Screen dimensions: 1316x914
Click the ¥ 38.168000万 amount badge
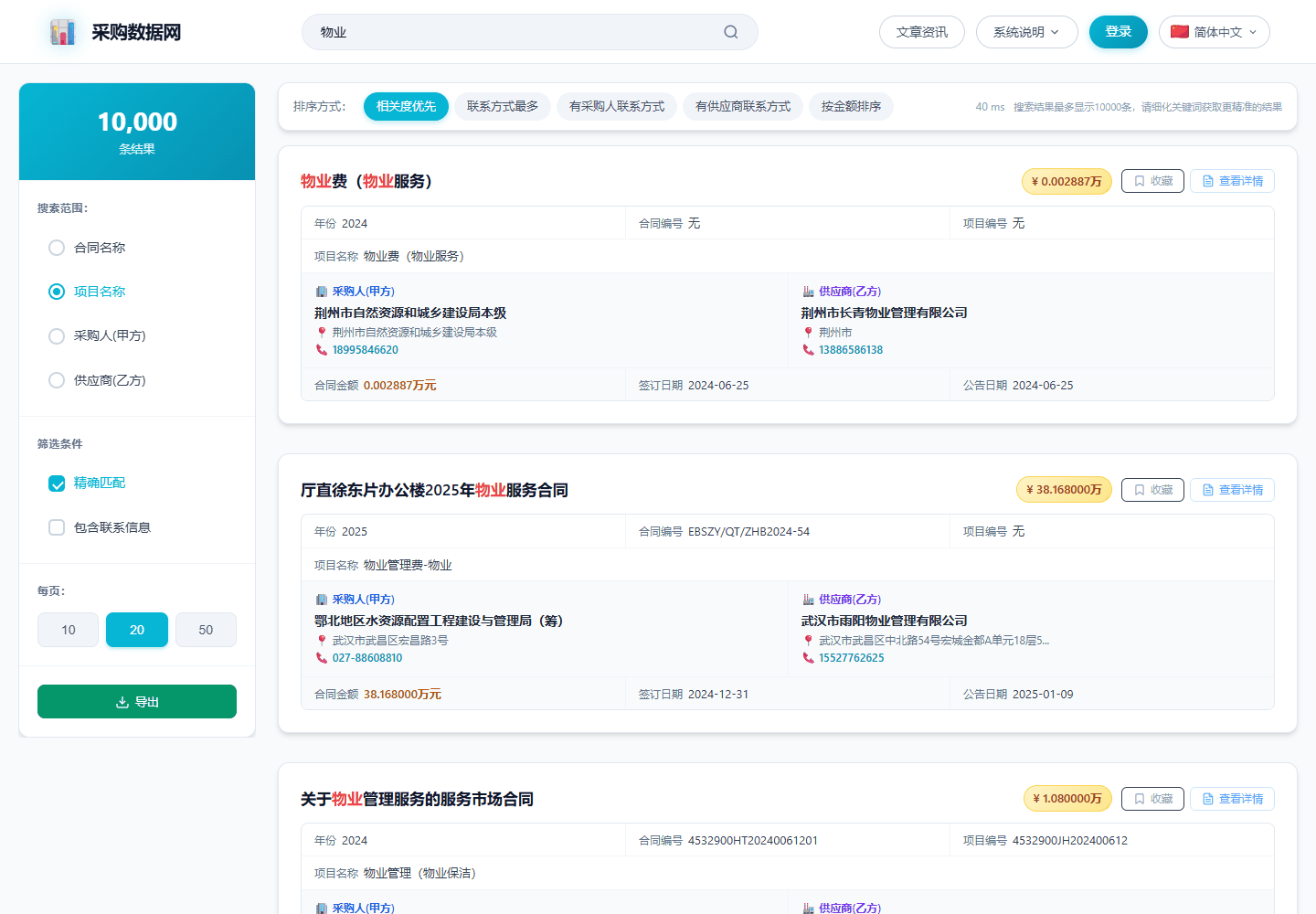pyautogui.click(x=1064, y=490)
